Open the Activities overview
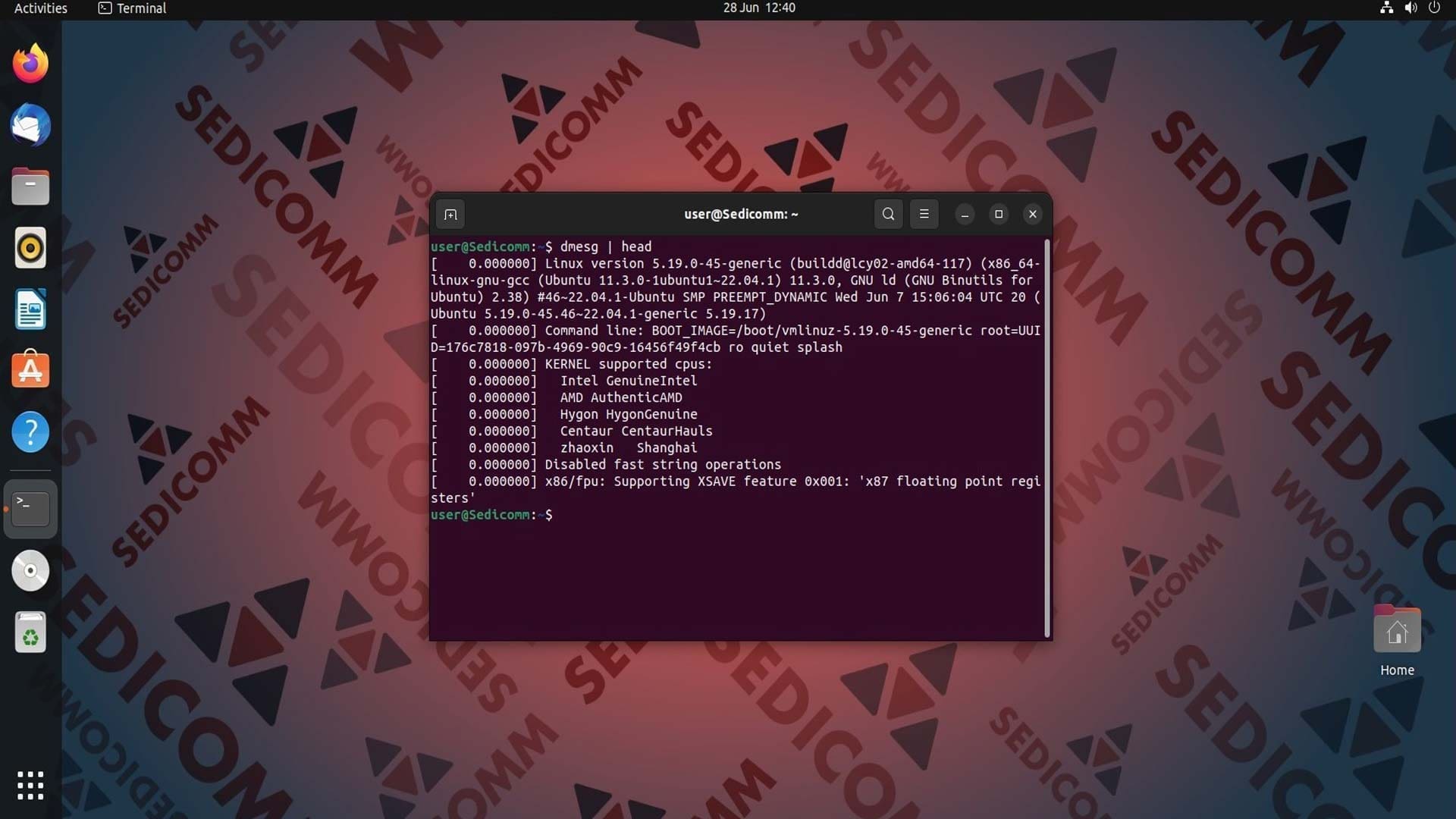Screen dimensions: 1456x819 click(x=41, y=8)
